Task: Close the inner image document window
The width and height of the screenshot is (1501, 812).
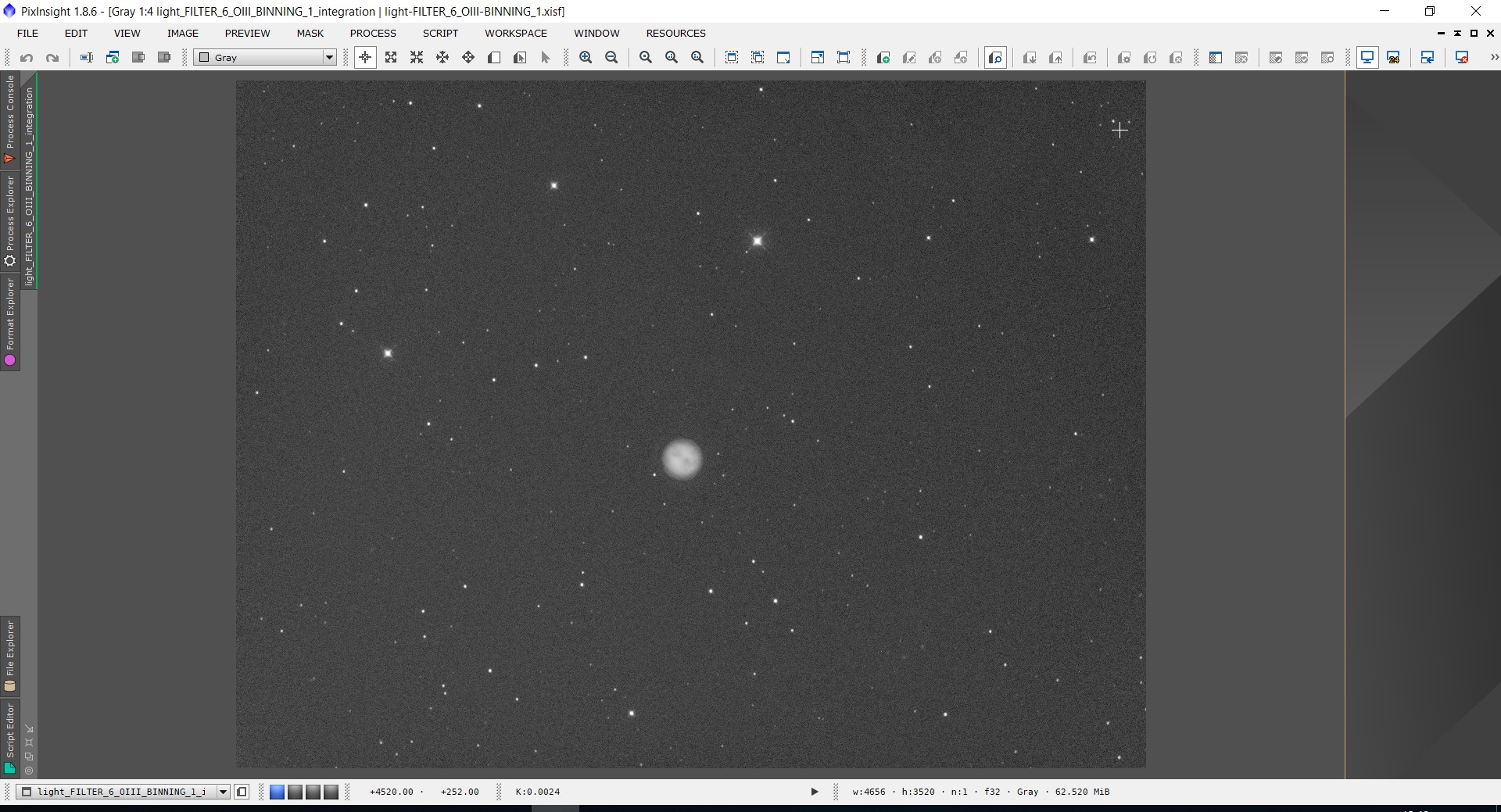Action: [1491, 33]
